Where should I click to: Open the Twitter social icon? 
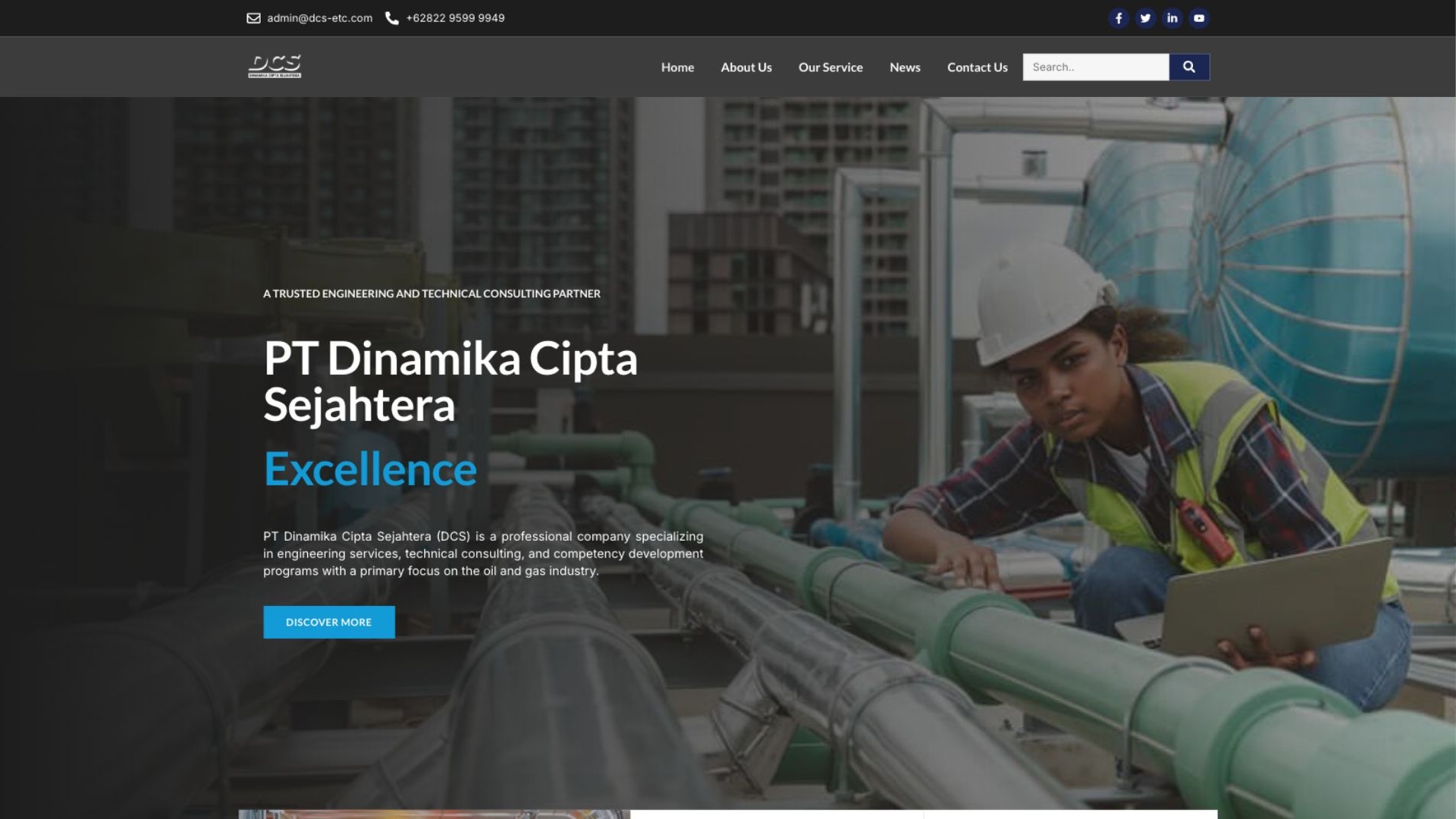click(x=1145, y=18)
